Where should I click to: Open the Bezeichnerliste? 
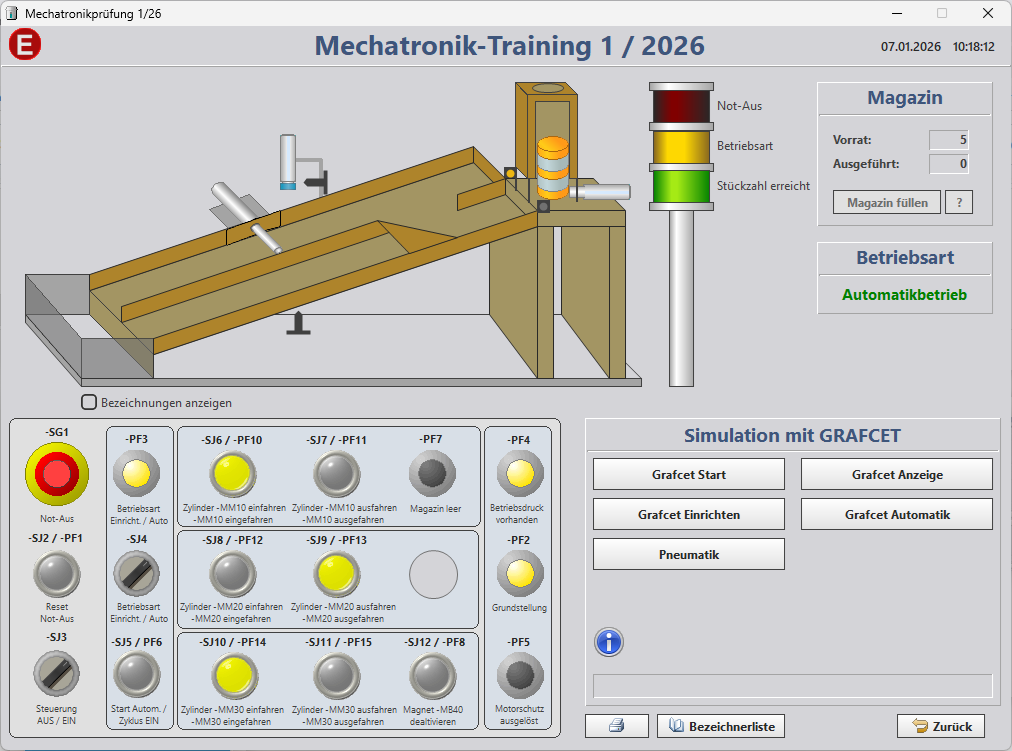click(721, 726)
